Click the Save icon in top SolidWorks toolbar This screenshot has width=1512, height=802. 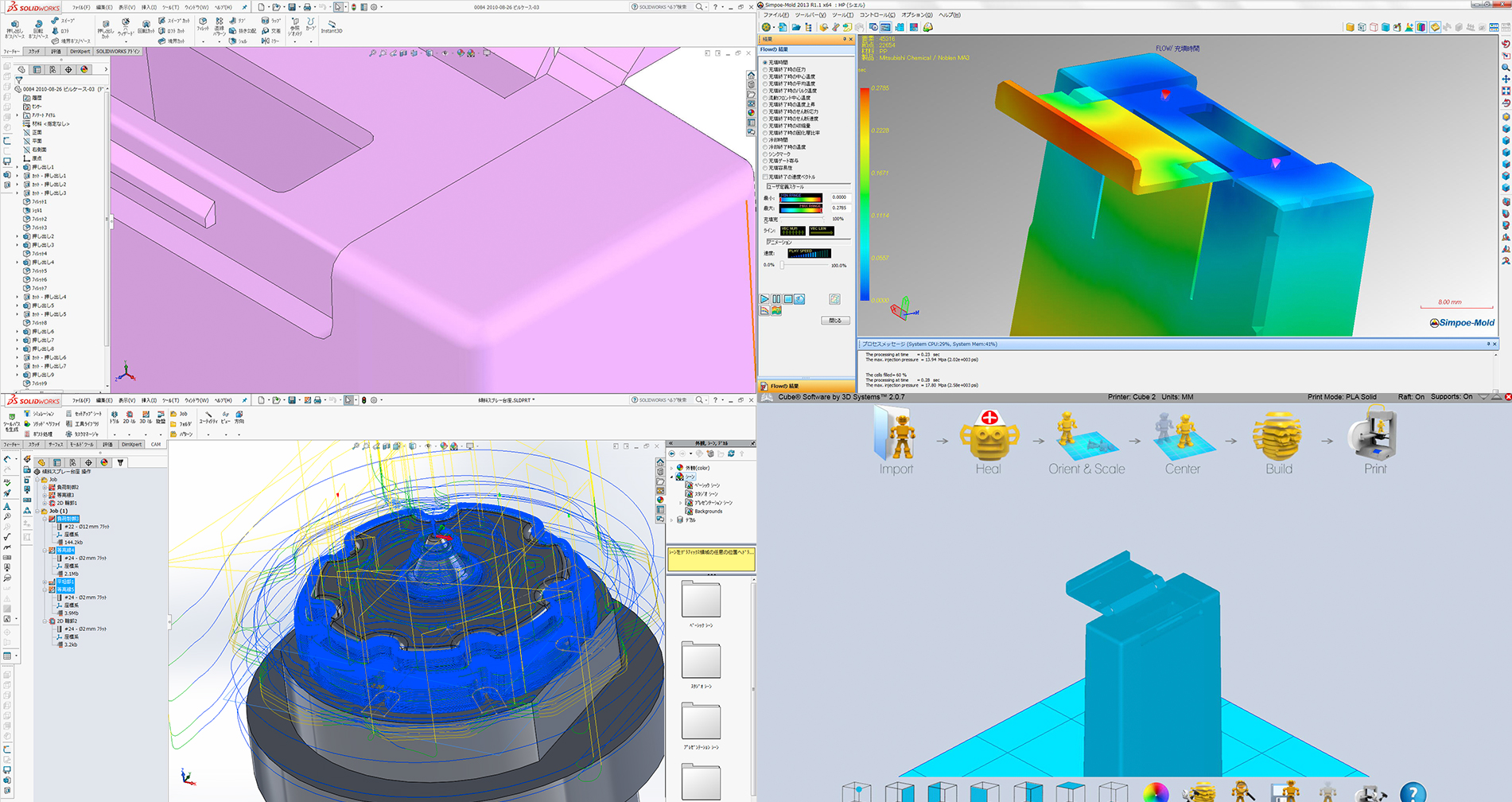(292, 7)
